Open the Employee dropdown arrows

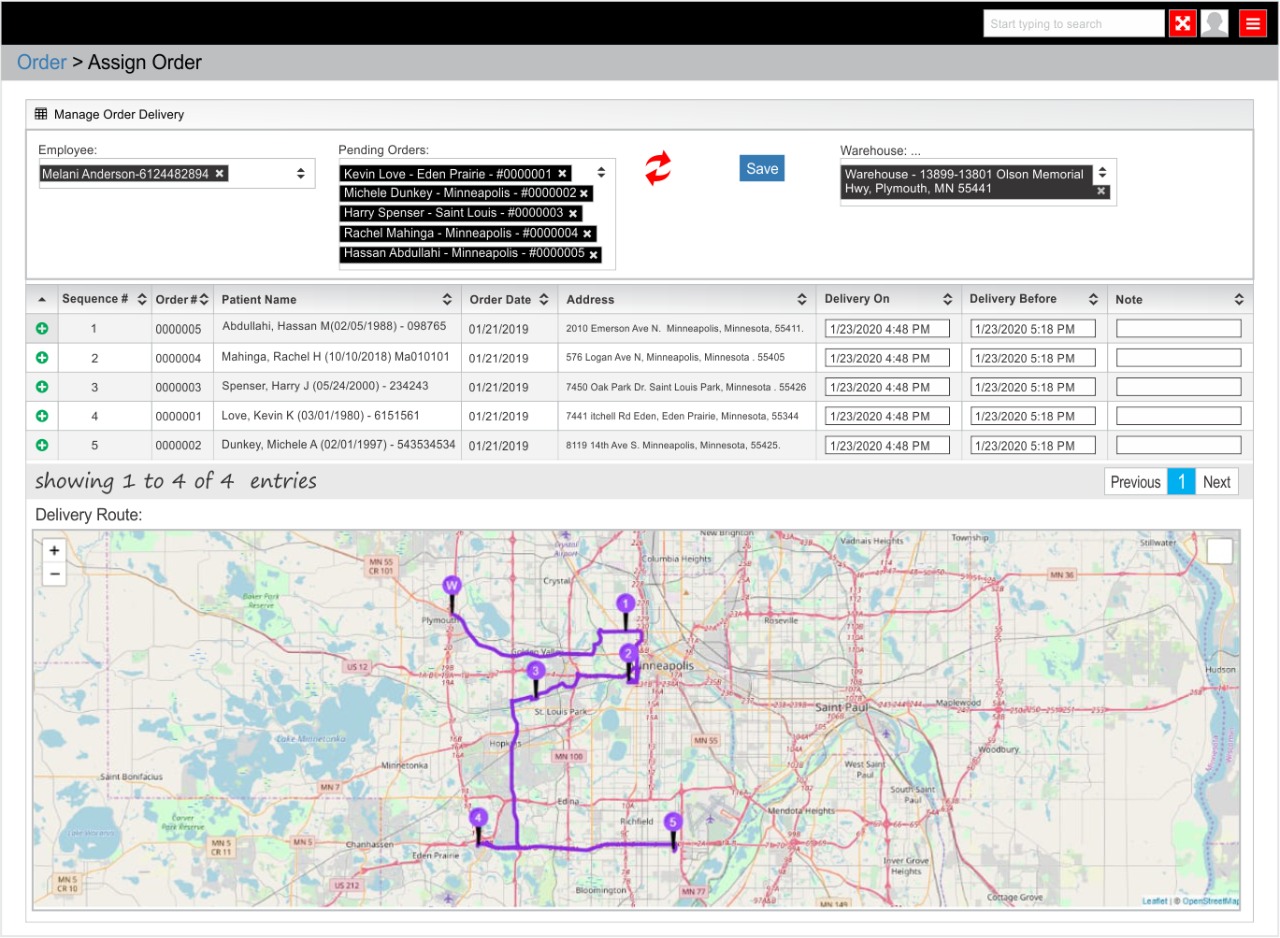tap(300, 174)
